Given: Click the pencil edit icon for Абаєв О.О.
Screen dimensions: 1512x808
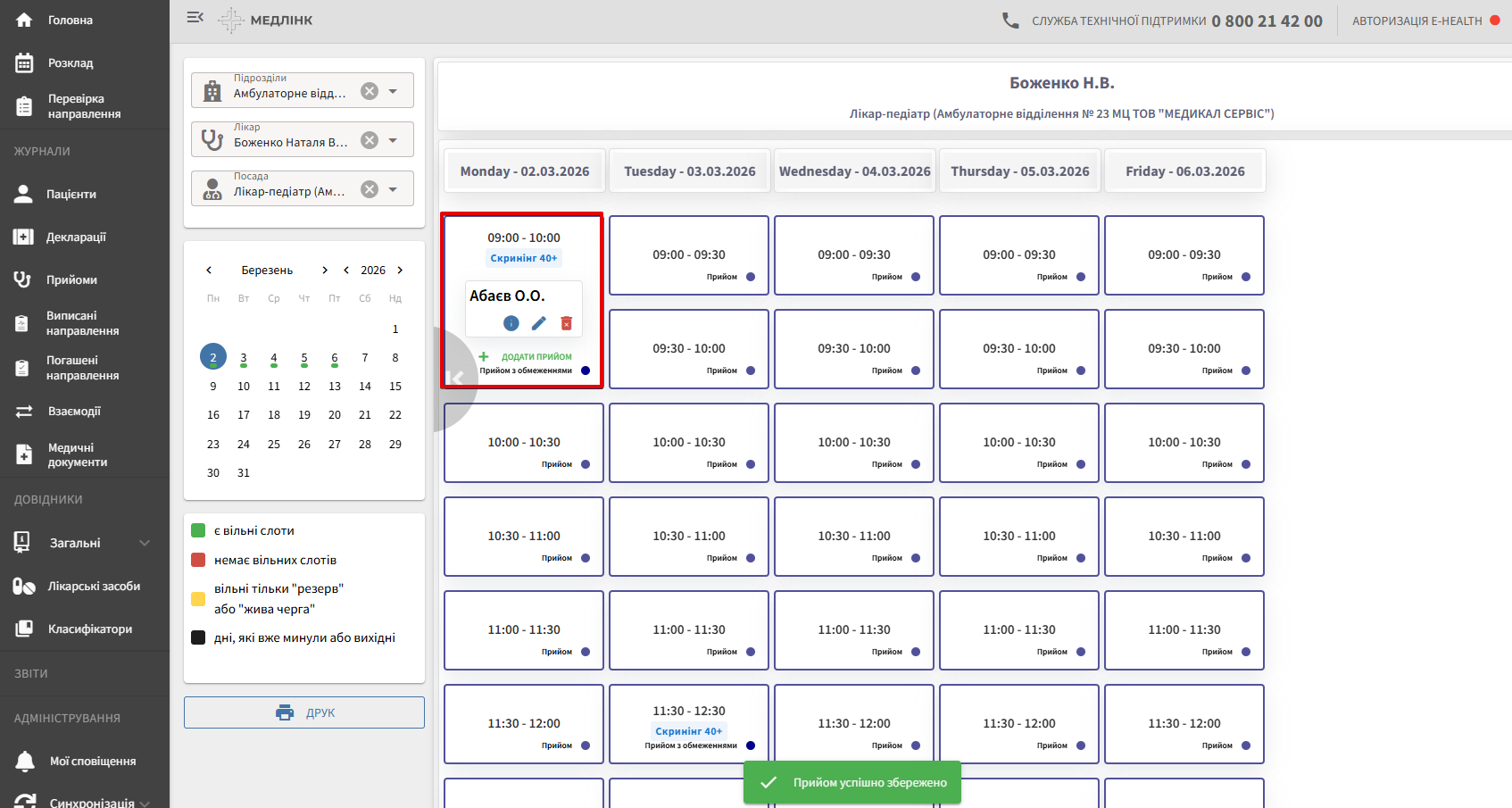Looking at the screenshot, I should pyautogui.click(x=538, y=323).
